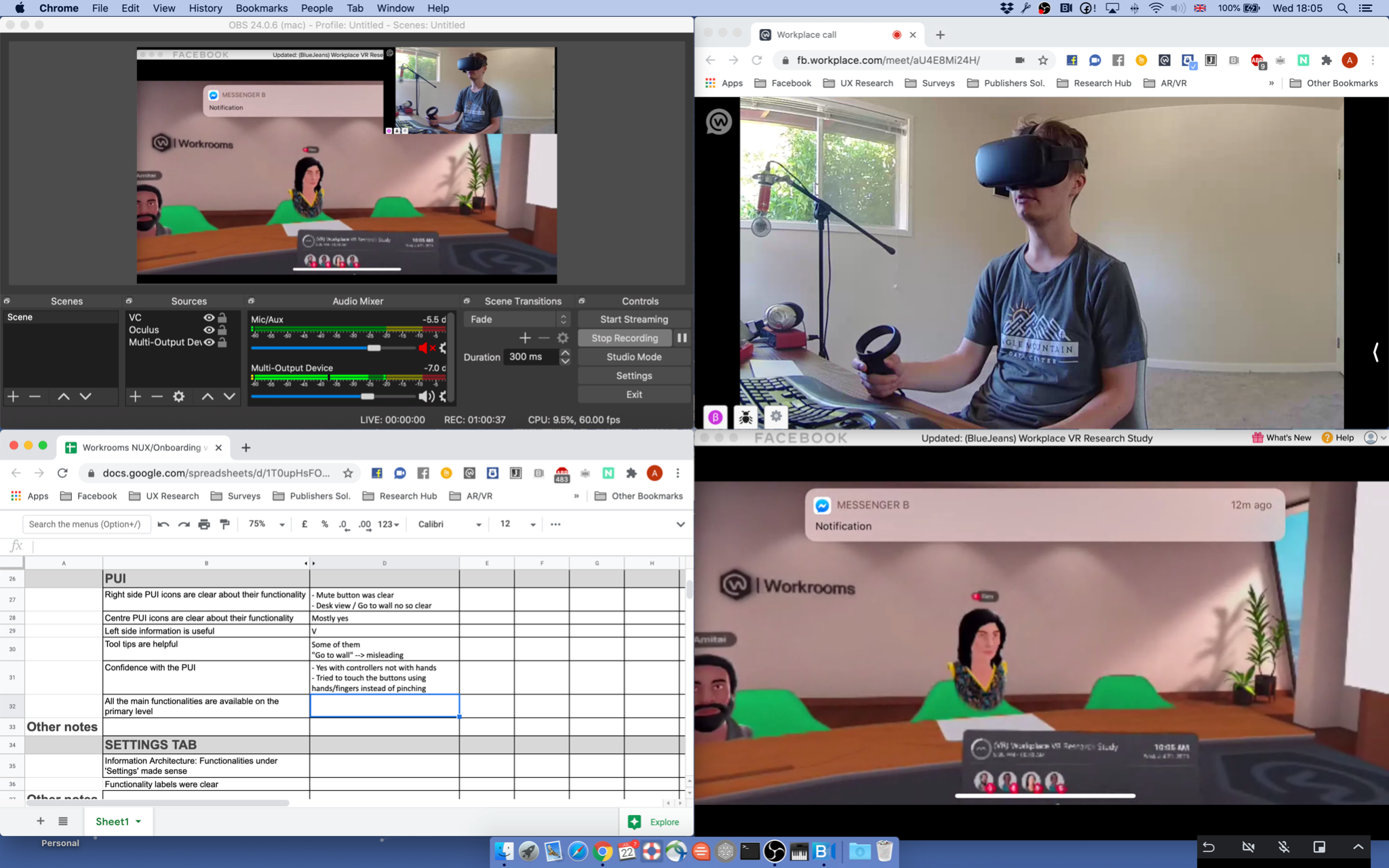The width and height of the screenshot is (1389, 868).
Task: Select the Workplace call browser tab
Action: tap(838, 35)
